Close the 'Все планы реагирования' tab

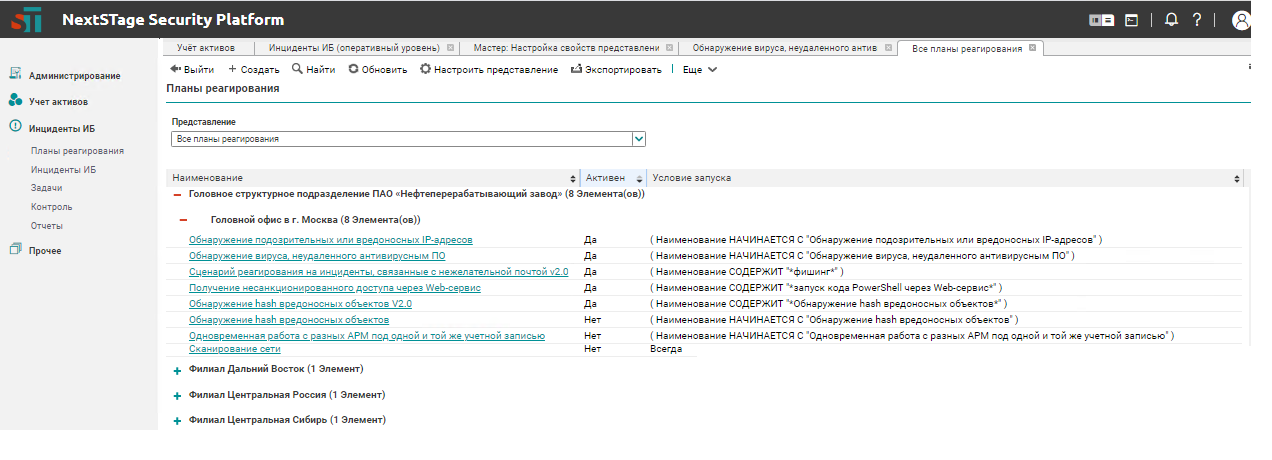point(1033,48)
